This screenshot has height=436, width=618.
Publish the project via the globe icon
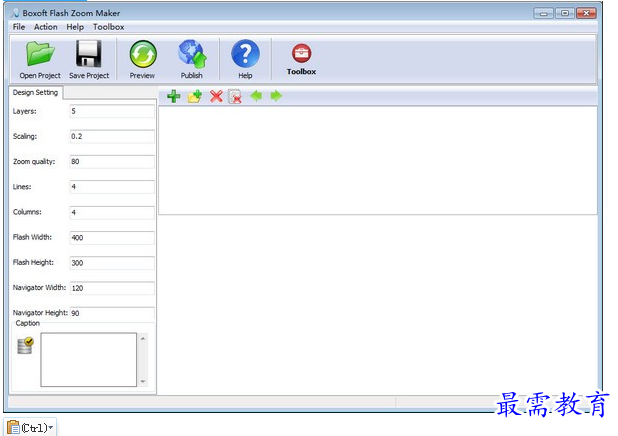coord(192,54)
